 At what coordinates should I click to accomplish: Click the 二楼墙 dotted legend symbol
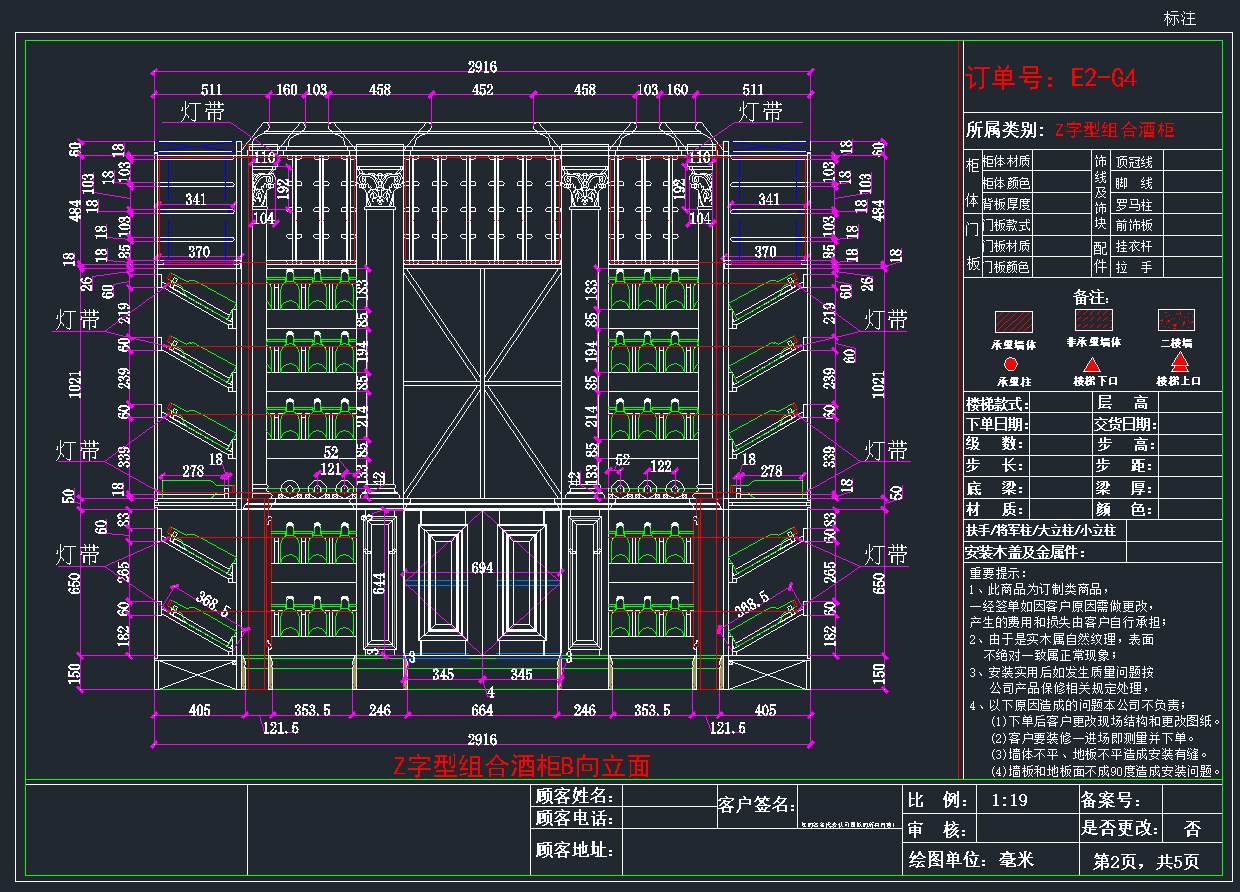1176,320
